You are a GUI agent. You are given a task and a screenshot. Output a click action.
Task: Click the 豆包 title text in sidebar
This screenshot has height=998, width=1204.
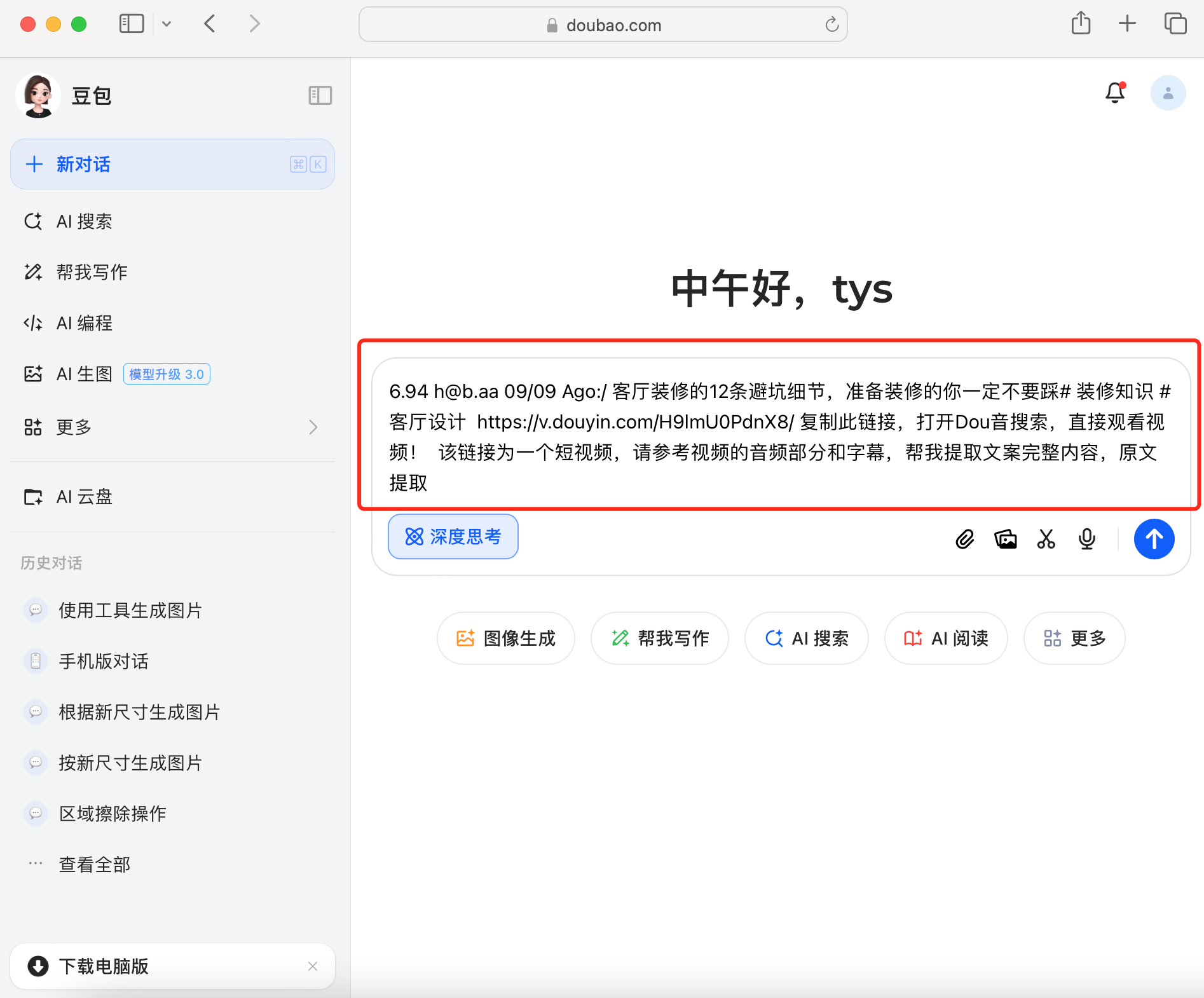coord(92,96)
